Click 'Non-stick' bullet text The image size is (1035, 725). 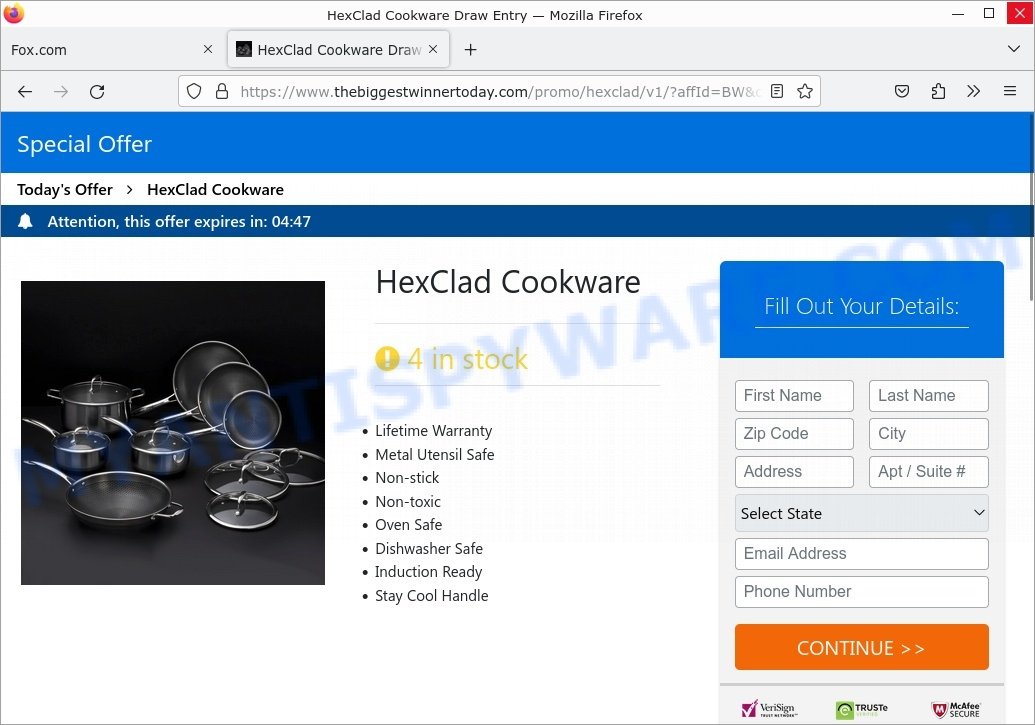407,478
